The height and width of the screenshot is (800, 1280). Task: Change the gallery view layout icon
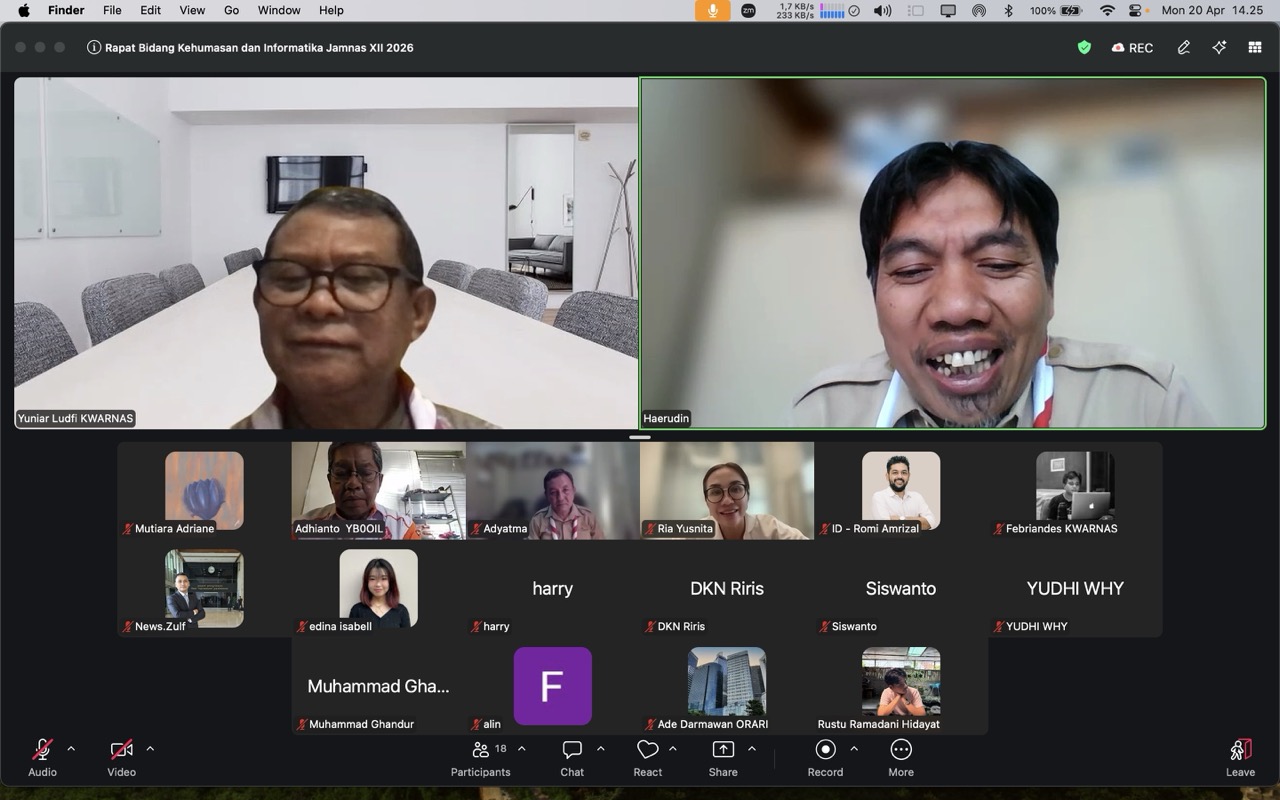tap(1254, 47)
